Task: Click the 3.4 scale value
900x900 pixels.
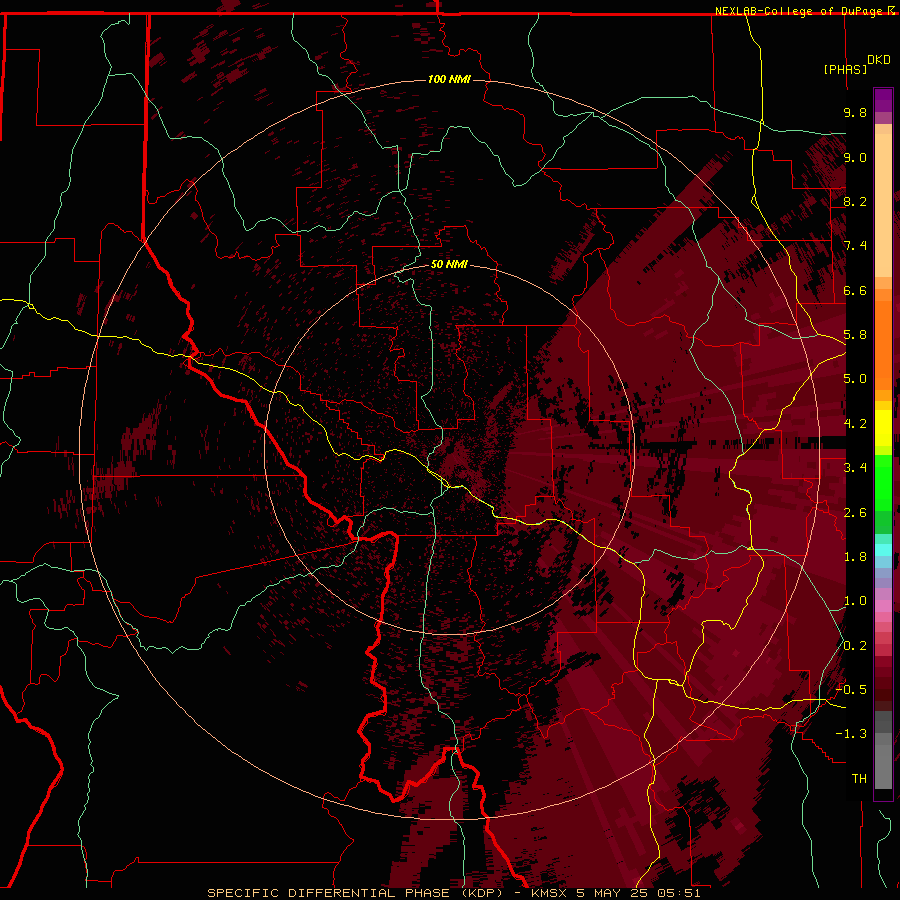Action: [x=855, y=468]
